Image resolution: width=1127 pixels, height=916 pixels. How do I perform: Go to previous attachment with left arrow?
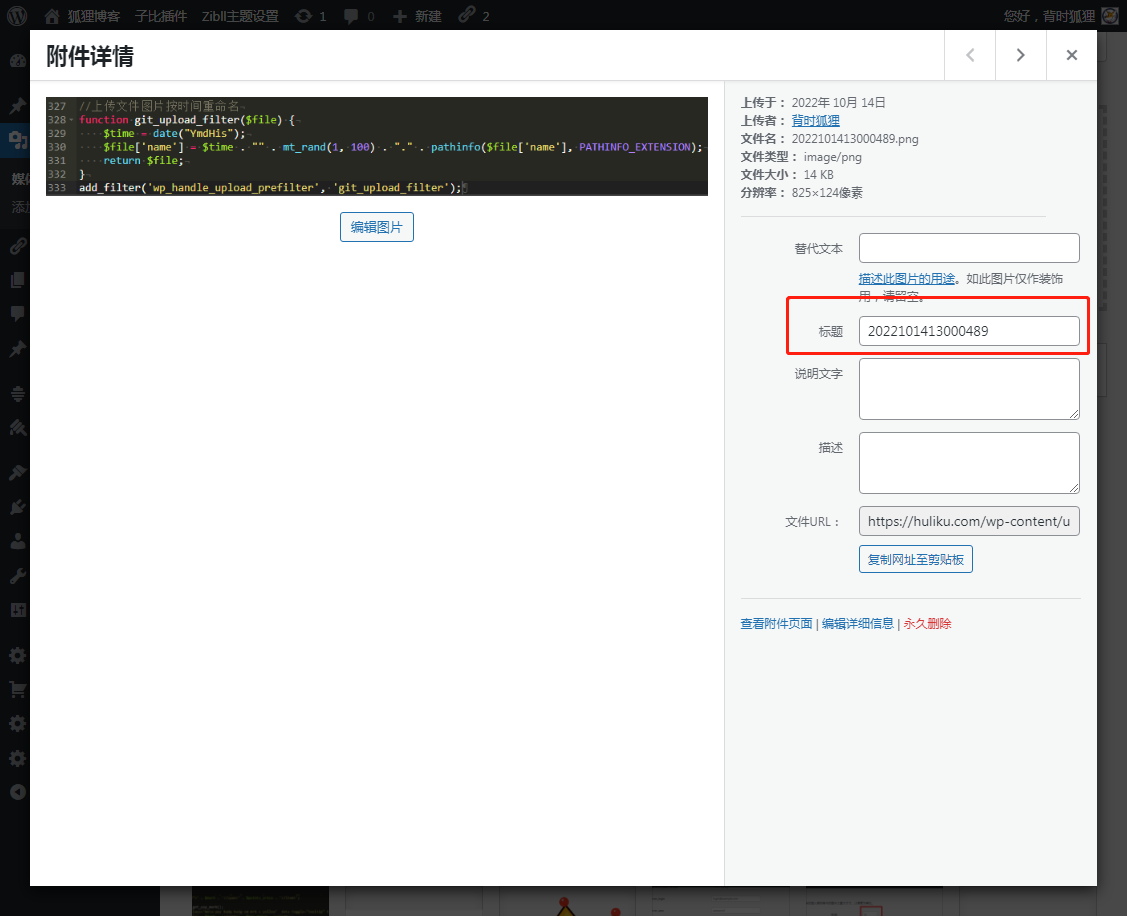click(x=970, y=55)
